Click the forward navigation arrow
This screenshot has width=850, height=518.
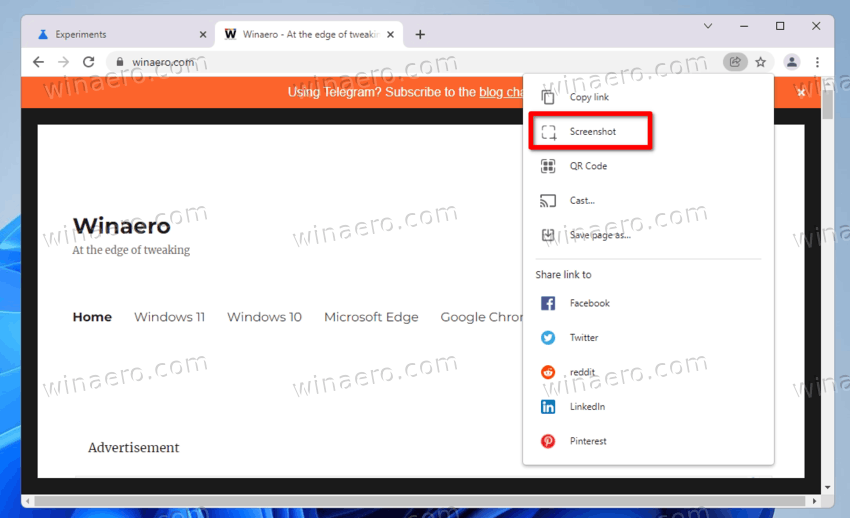tap(63, 62)
